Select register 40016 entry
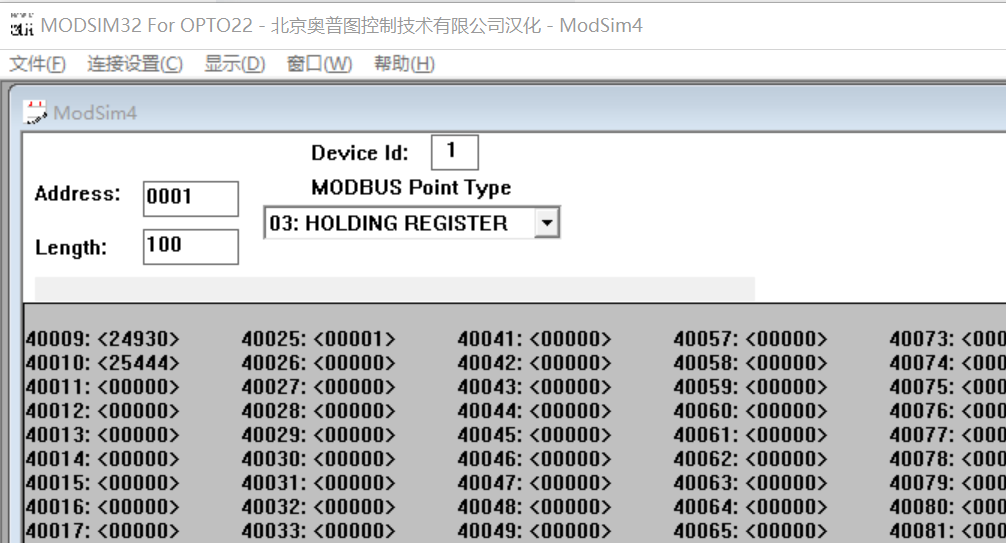Screen dimensions: 1006x543 point(103,507)
